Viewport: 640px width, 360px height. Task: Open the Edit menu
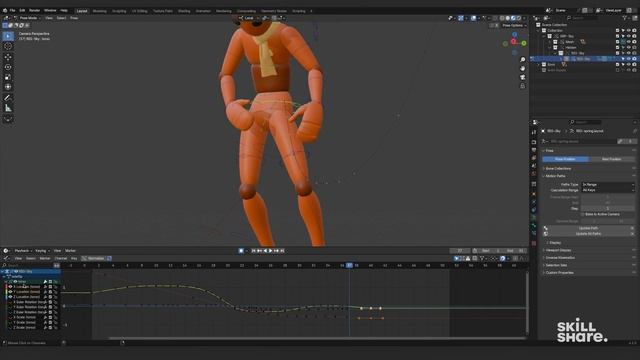22,10
